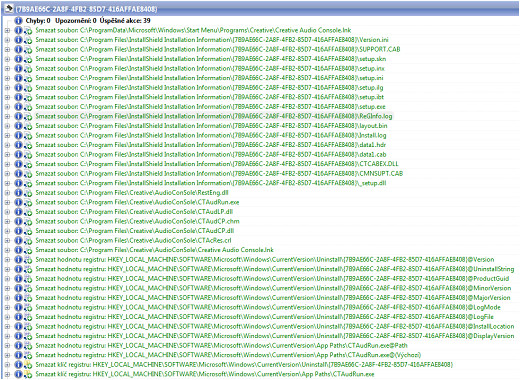The width and height of the screenshot is (520, 380).
Task: Click the info icon on the Version.ini row
Action: [x=18, y=40]
